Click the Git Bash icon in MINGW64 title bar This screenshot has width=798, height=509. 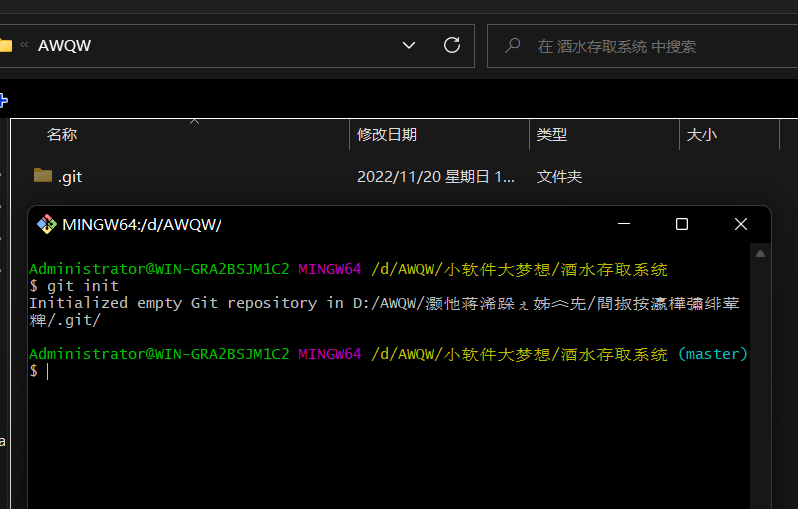point(47,224)
